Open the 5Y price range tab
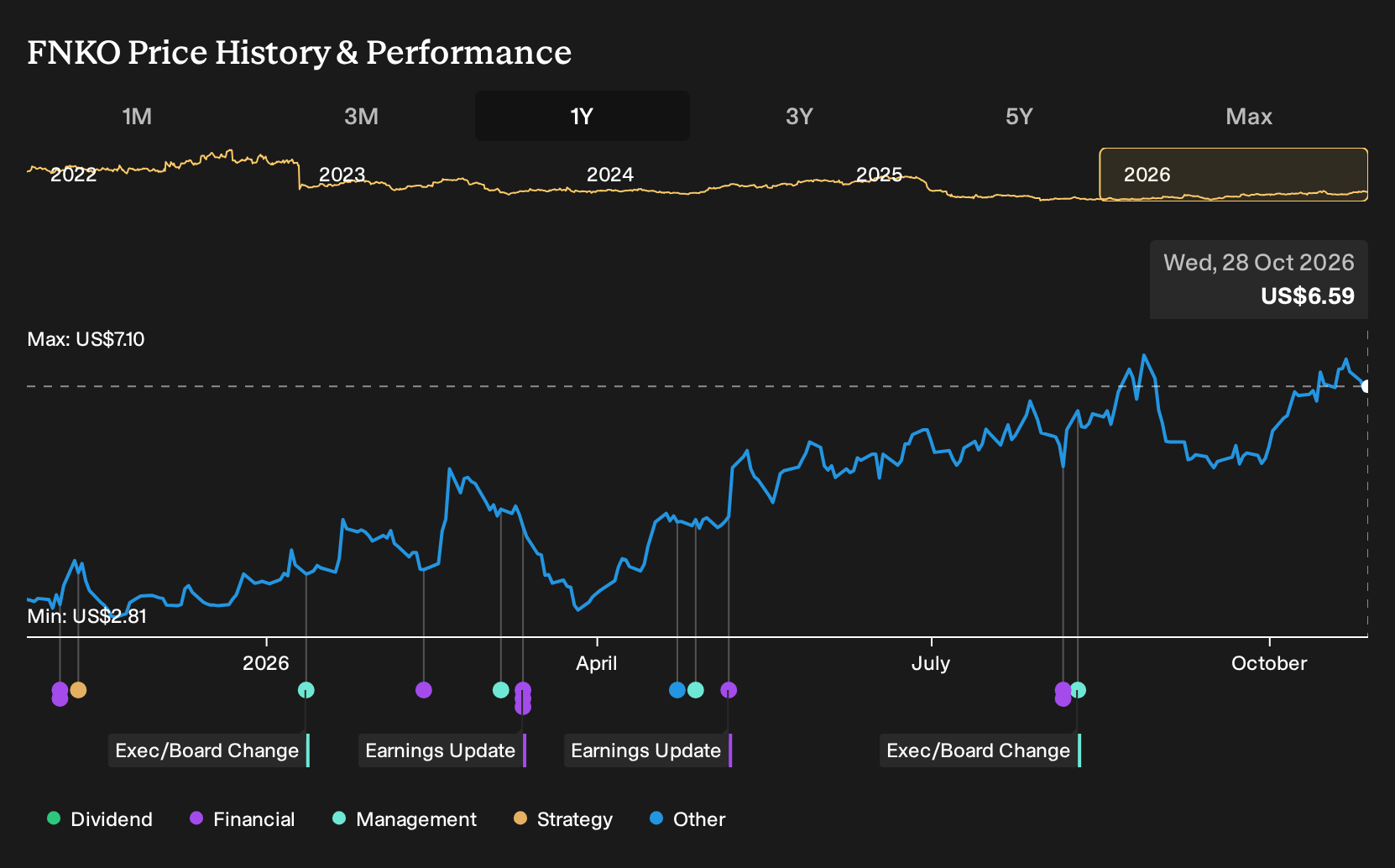The height and width of the screenshot is (868, 1395). (x=1019, y=117)
